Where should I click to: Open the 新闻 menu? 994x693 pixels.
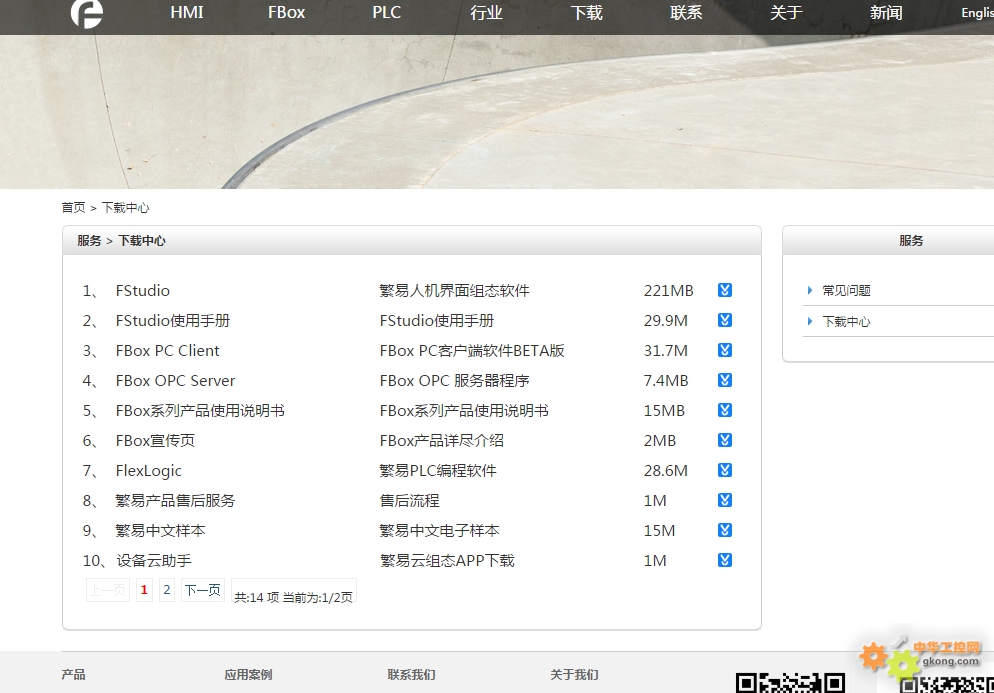click(886, 13)
